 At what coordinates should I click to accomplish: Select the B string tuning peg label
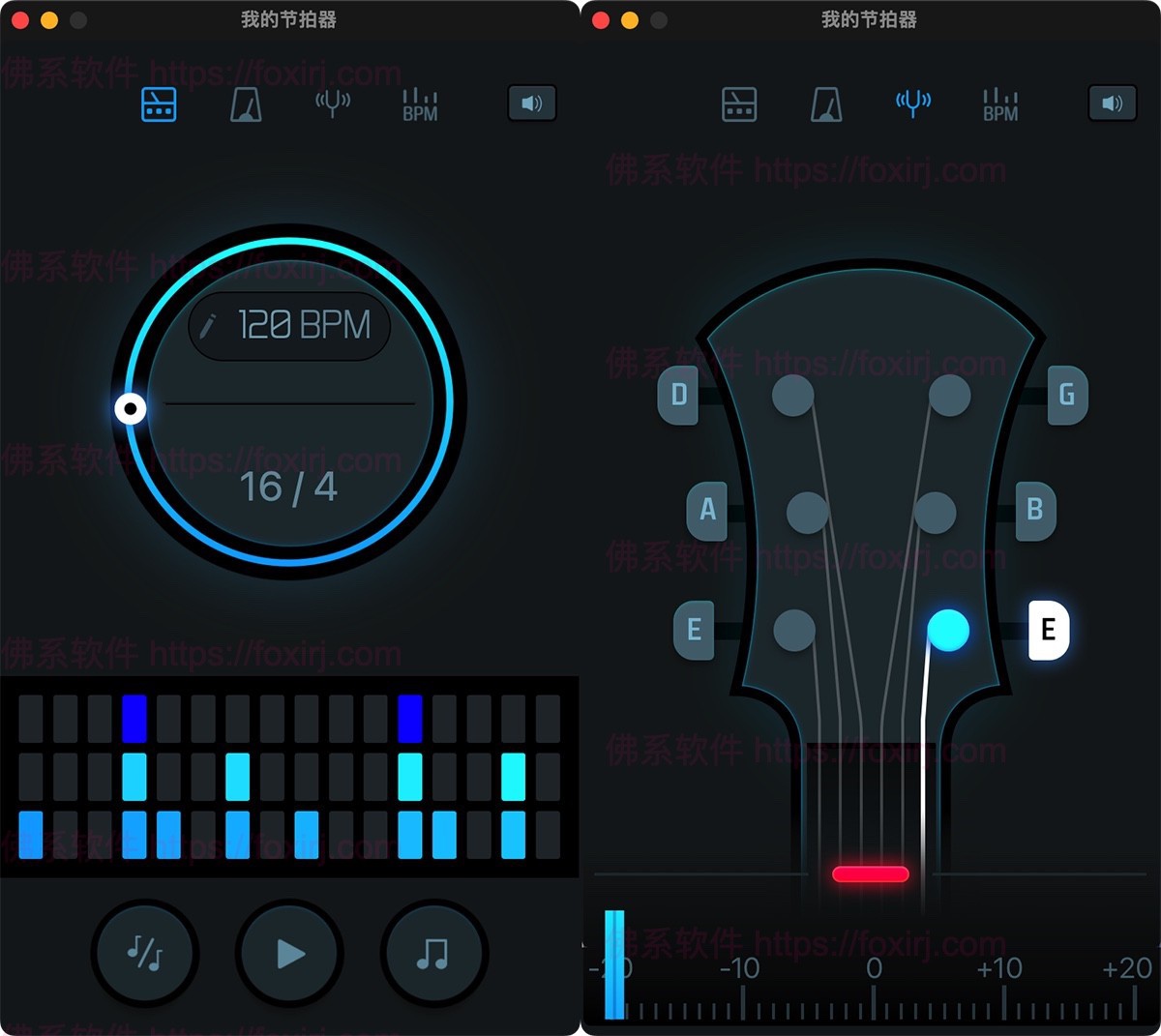tap(1035, 509)
